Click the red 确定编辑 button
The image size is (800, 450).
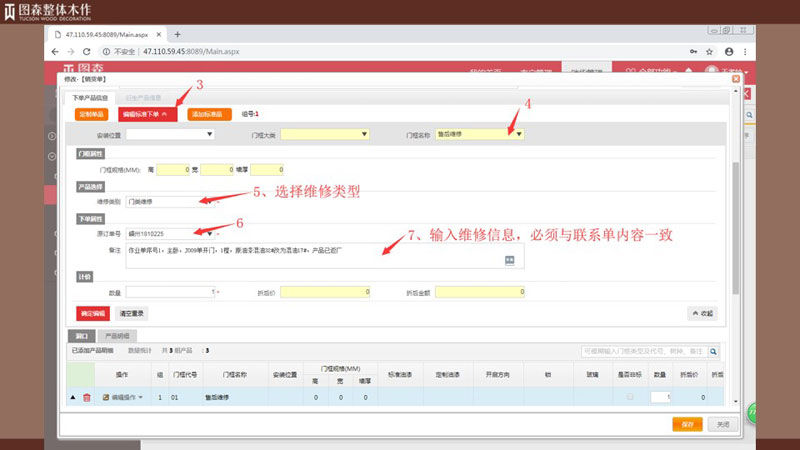91,313
